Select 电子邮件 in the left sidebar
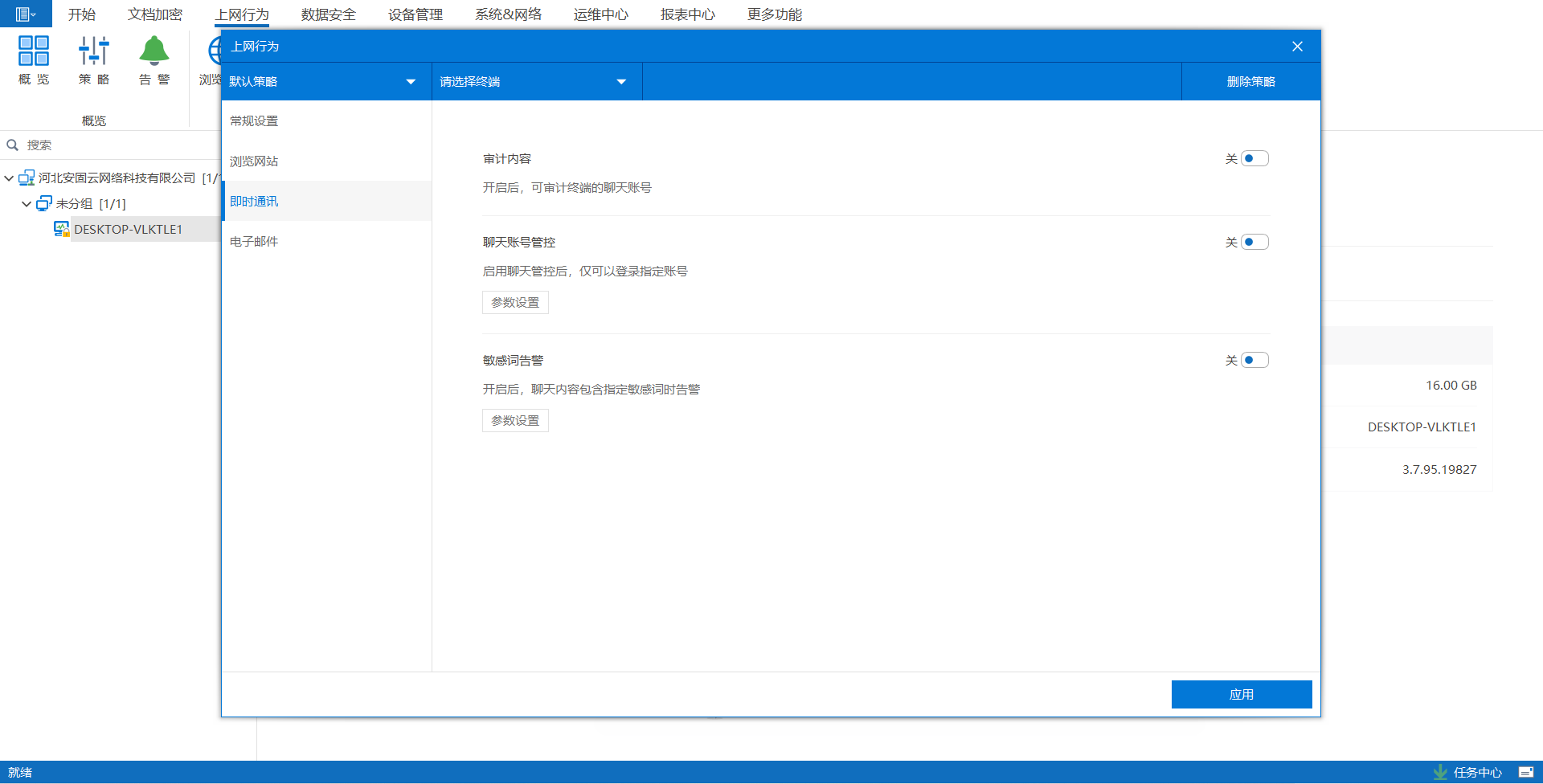 tap(254, 242)
